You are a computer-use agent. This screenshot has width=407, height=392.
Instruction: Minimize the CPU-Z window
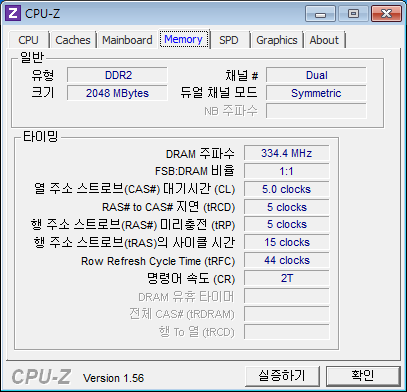320,14
